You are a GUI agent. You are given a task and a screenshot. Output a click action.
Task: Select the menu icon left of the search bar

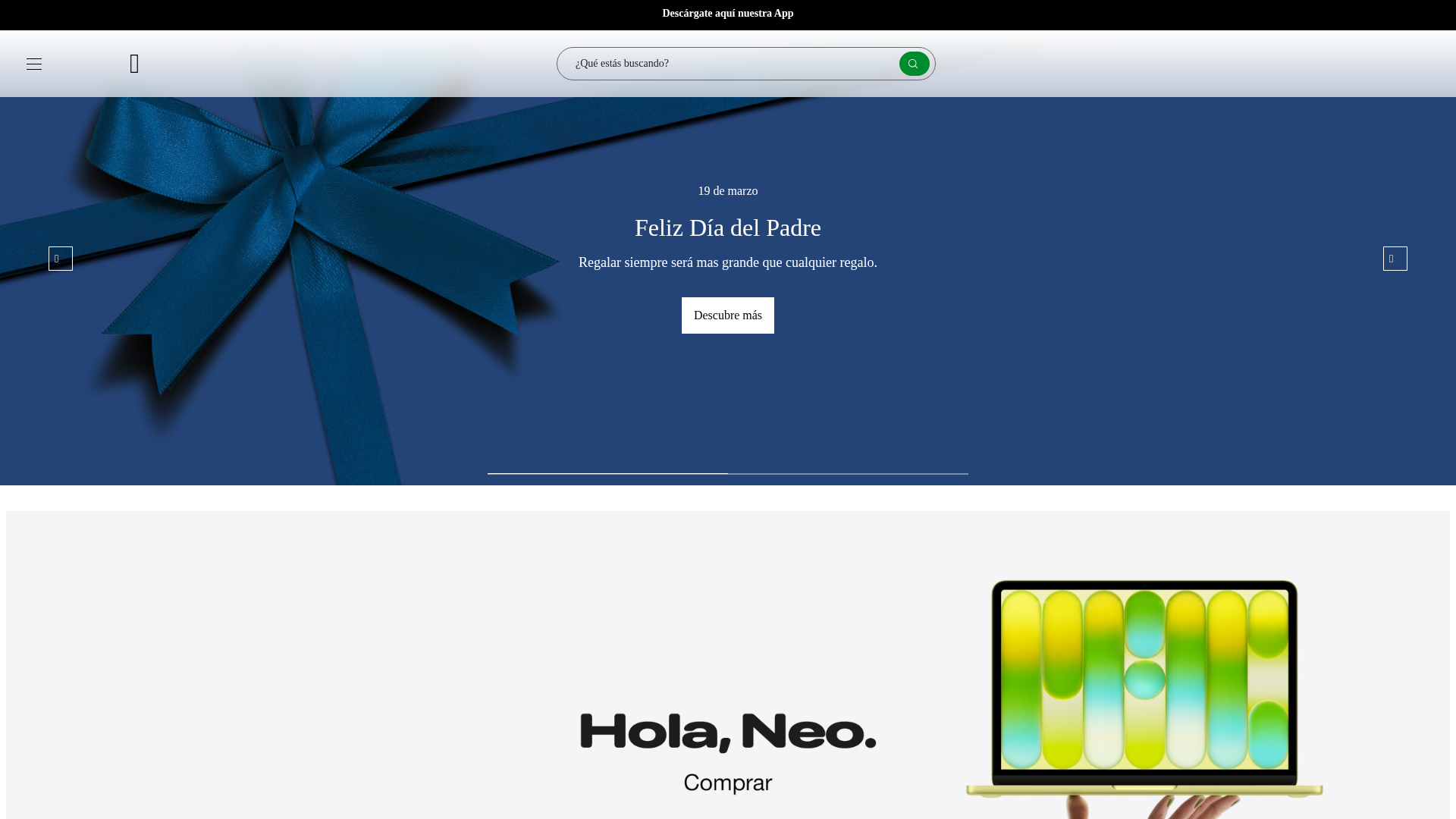click(x=35, y=63)
